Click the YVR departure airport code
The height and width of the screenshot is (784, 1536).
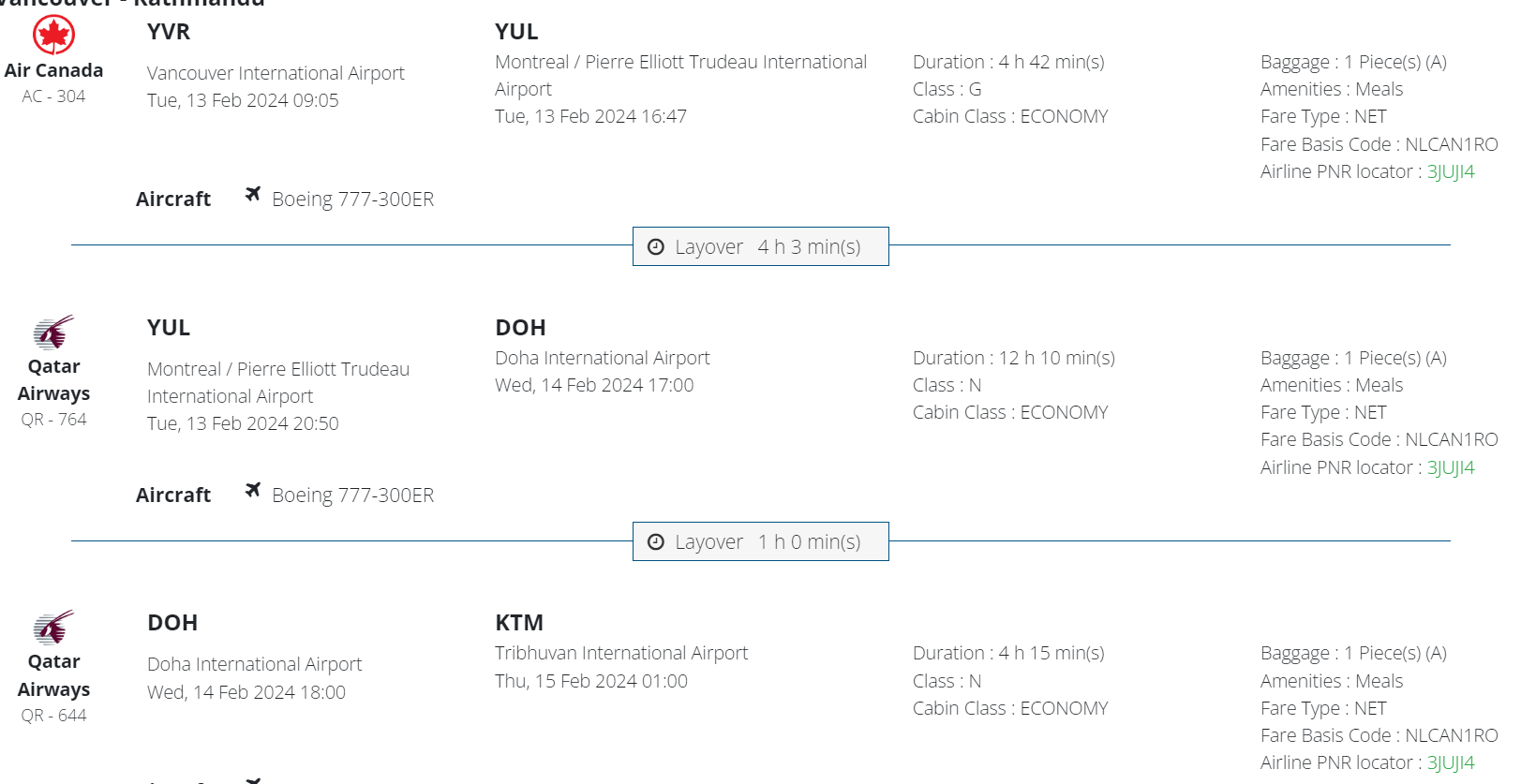coord(169,32)
